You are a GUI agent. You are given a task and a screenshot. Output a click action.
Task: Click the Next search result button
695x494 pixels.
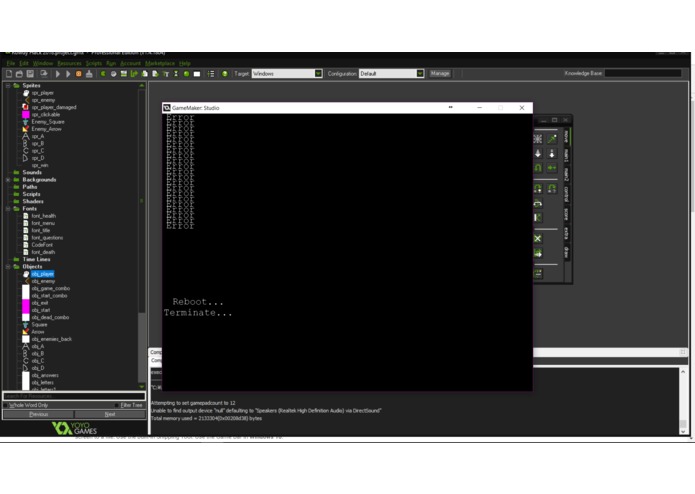click(110, 414)
